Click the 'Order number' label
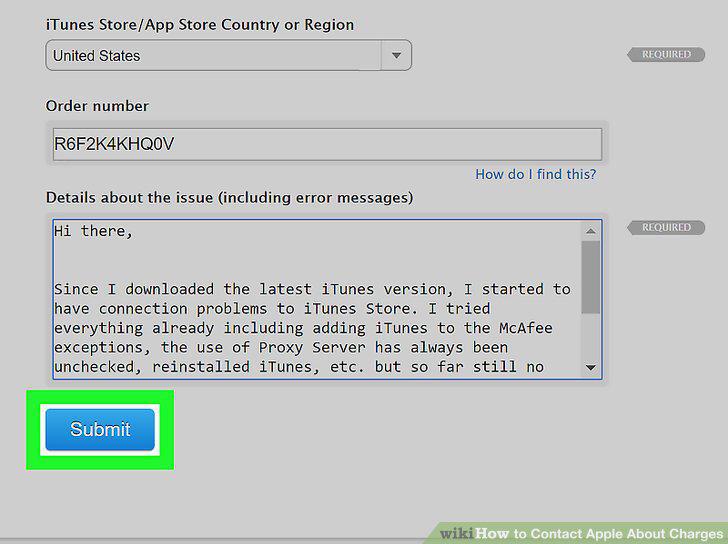Screen dimensions: 728x544 click(97, 106)
